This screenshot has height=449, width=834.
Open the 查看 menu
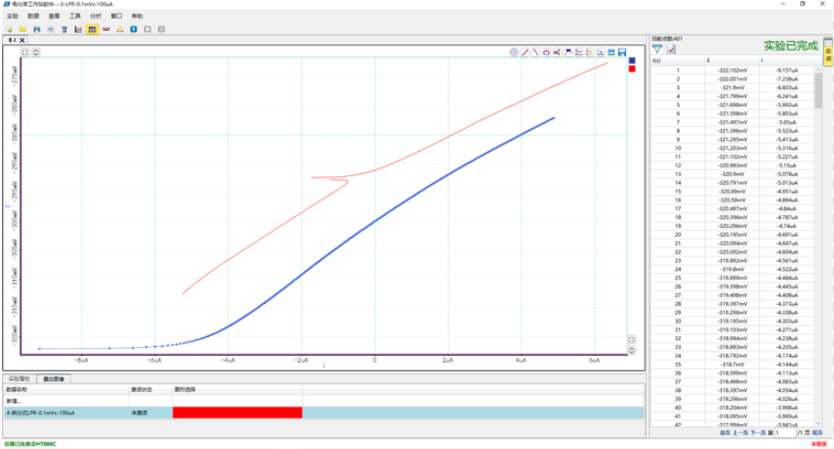point(54,16)
